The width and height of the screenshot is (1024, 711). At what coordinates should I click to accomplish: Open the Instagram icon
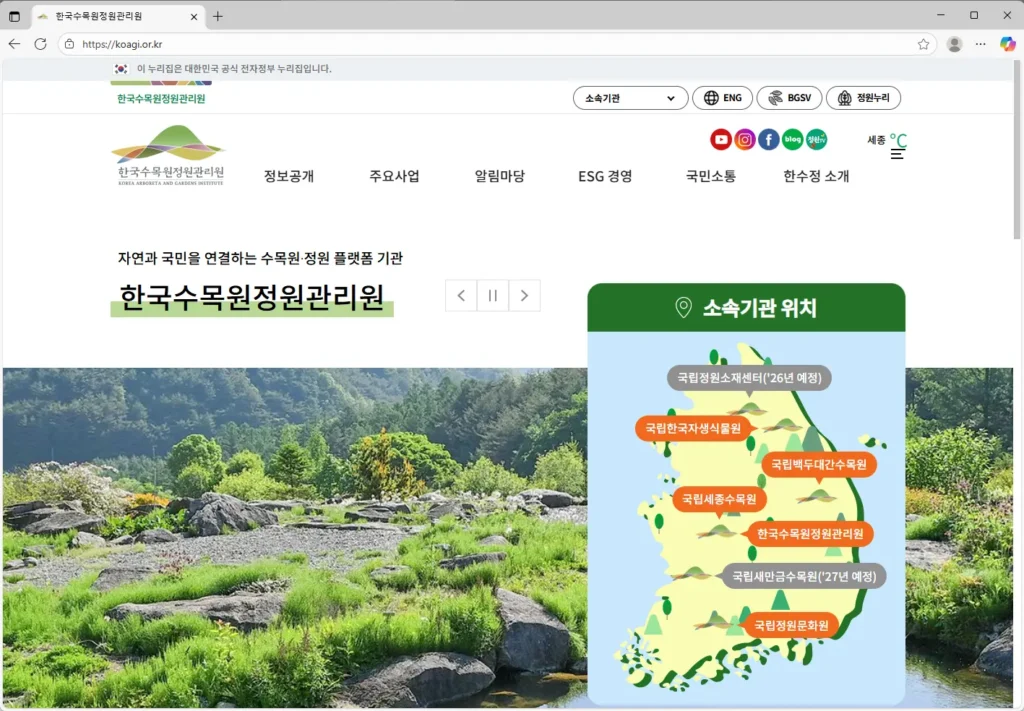pos(745,139)
